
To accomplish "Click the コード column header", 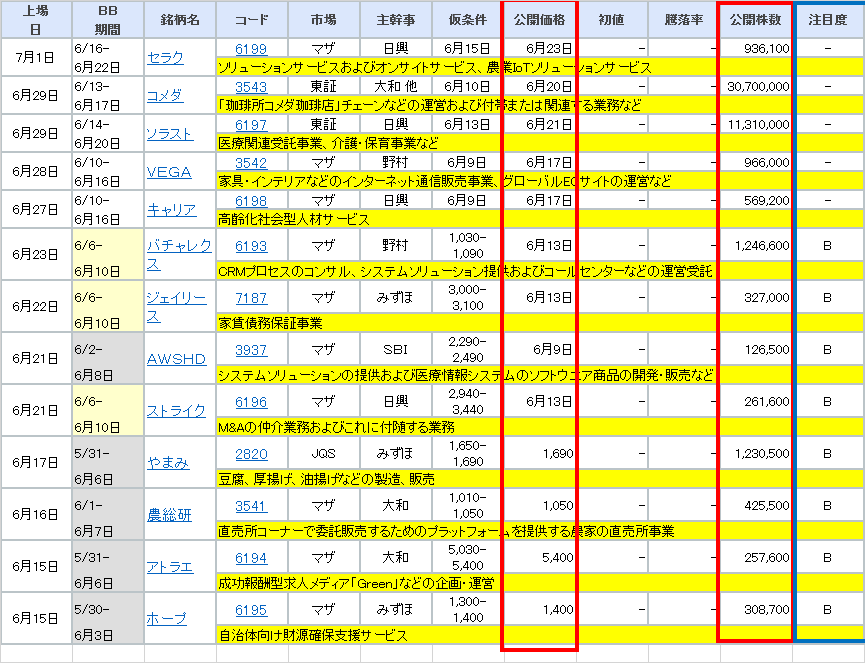I will point(252,19).
